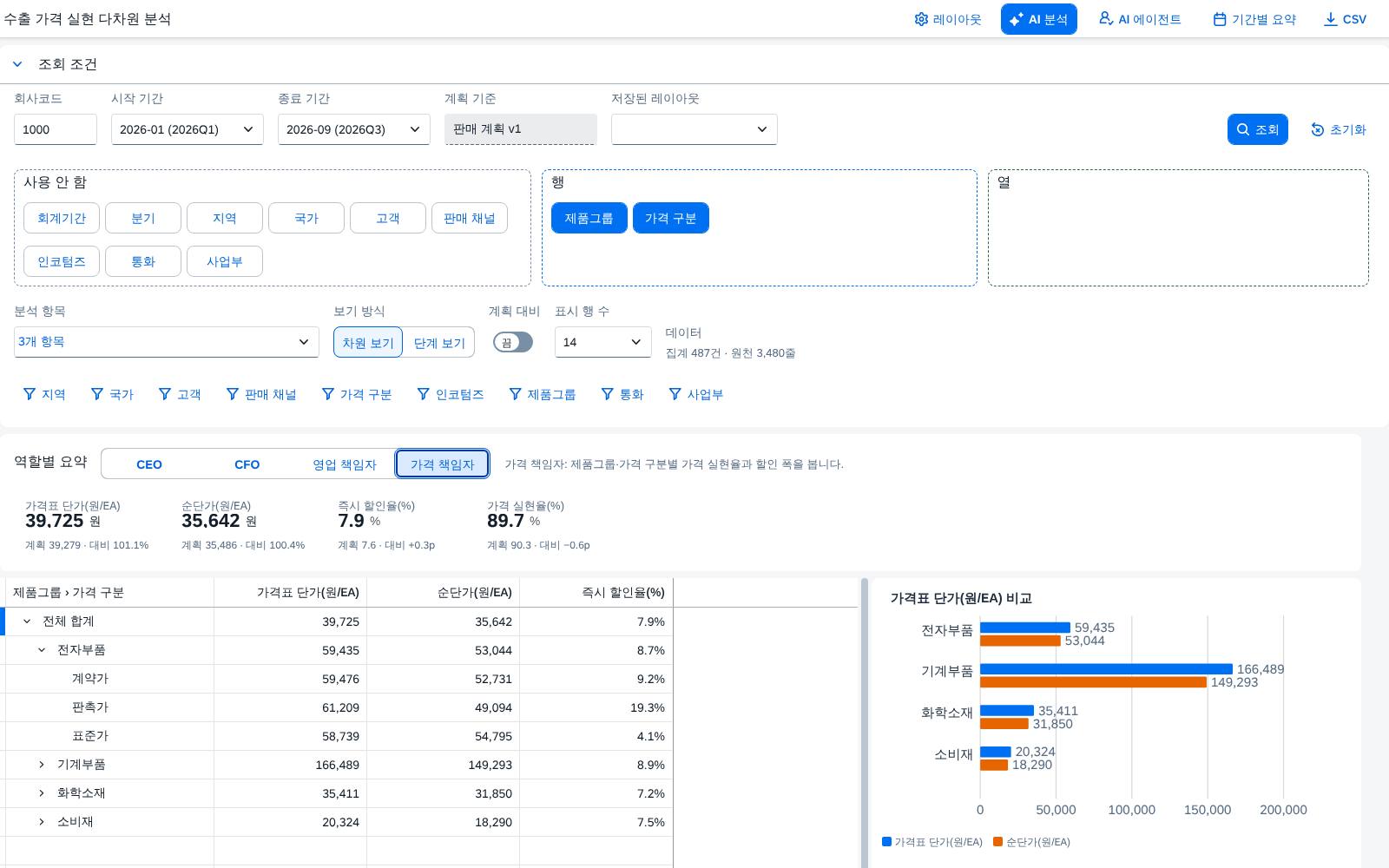Open the 시작 기간 dropdown

[188, 129]
